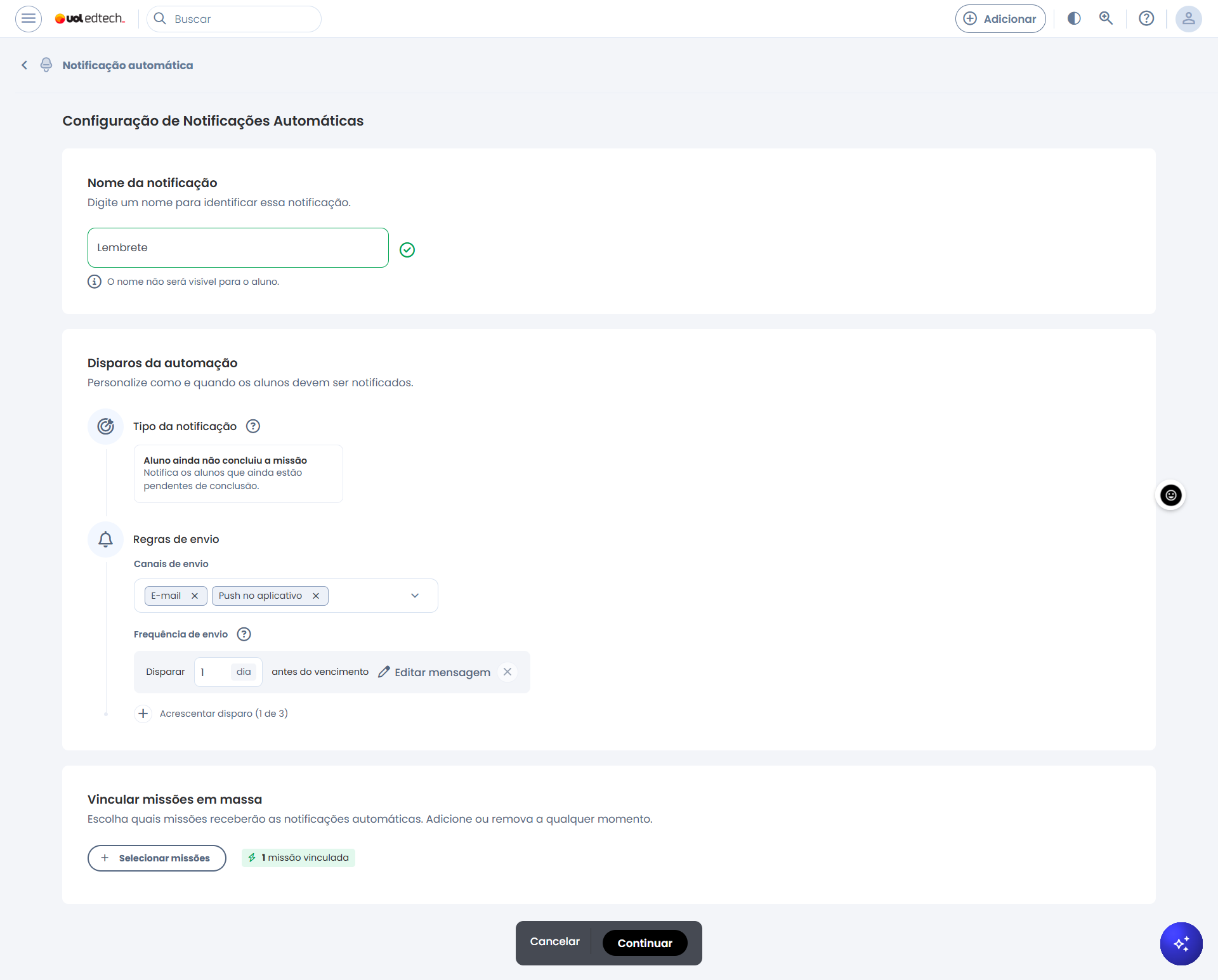This screenshot has height=980, width=1218.
Task: Delete the disparo rule row
Action: [507, 672]
